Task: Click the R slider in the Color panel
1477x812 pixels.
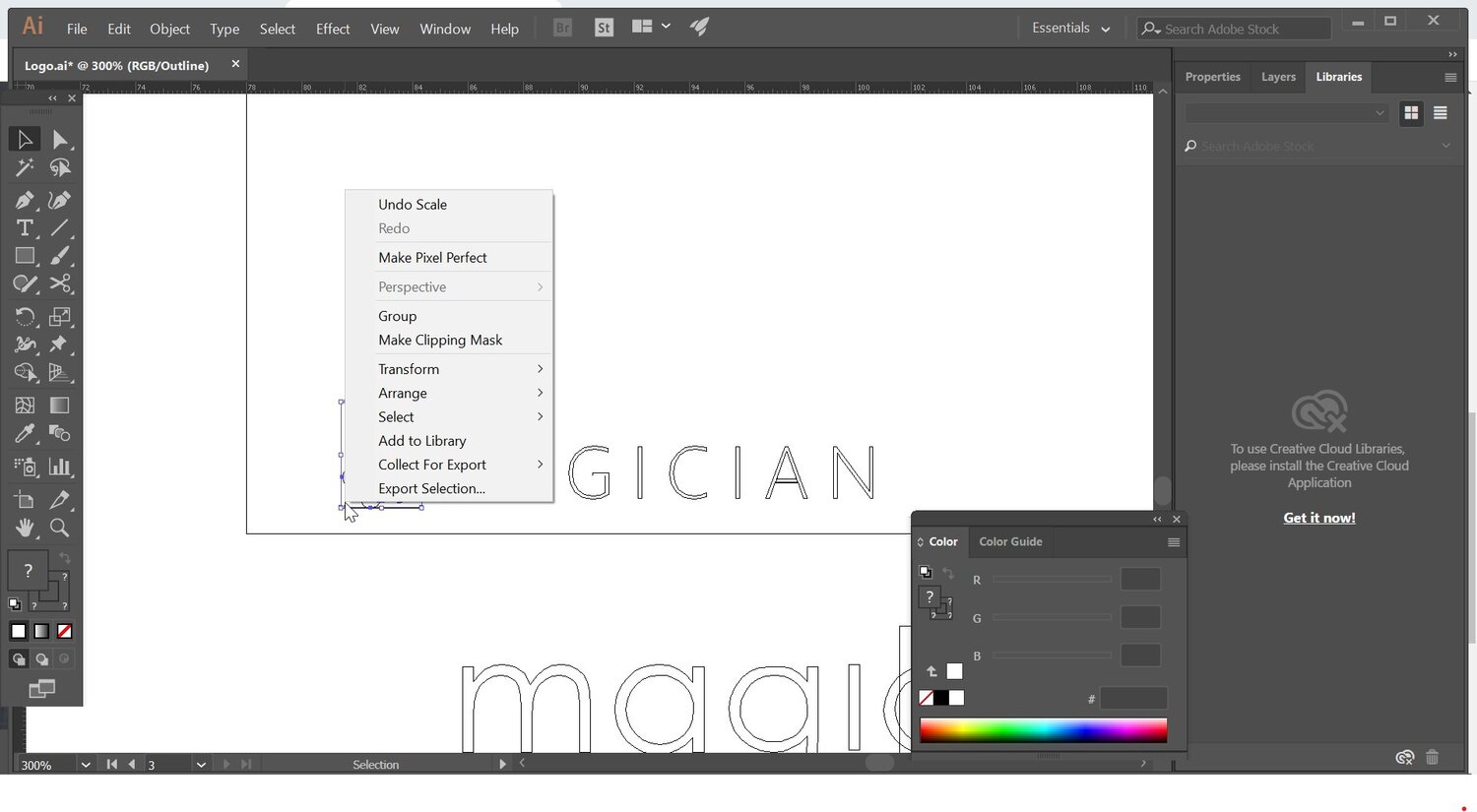Action: pyautogui.click(x=1052, y=579)
